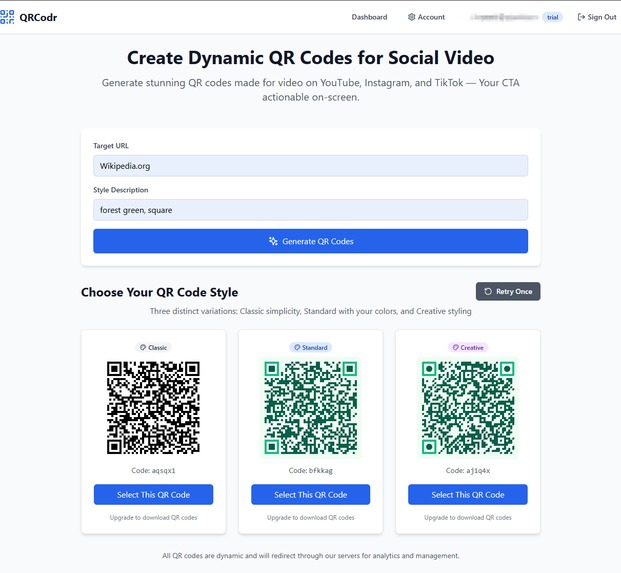Click the Classic style badge
This screenshot has height=573, width=621.
(x=153, y=348)
